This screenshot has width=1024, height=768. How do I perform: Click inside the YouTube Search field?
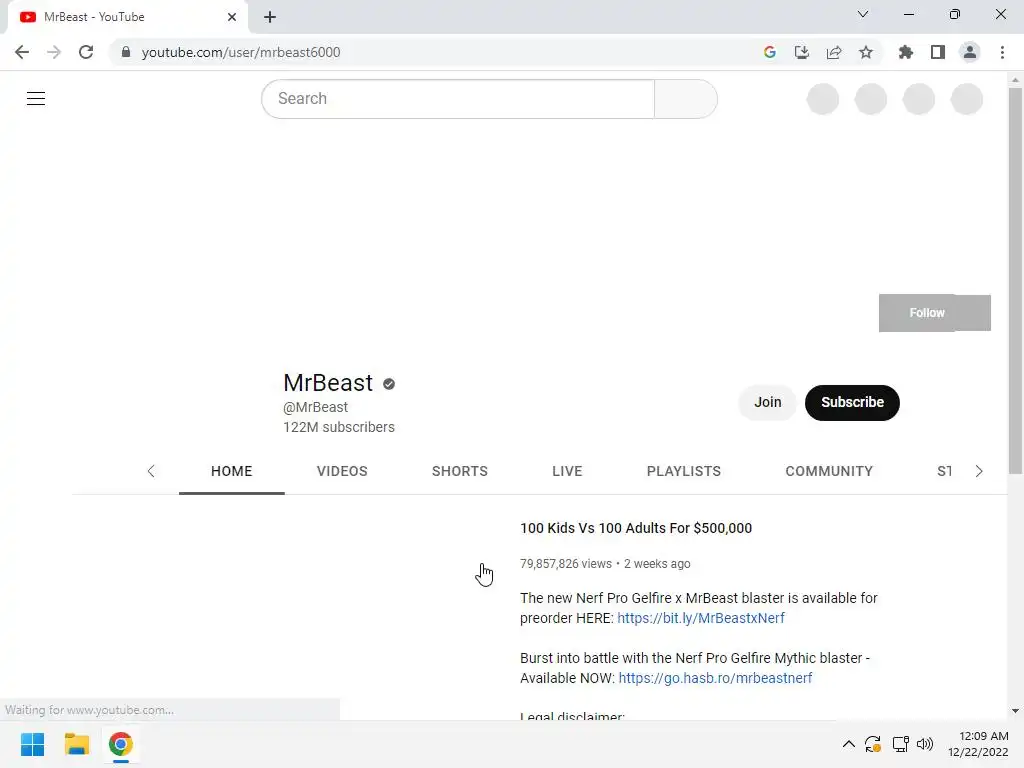tap(458, 99)
